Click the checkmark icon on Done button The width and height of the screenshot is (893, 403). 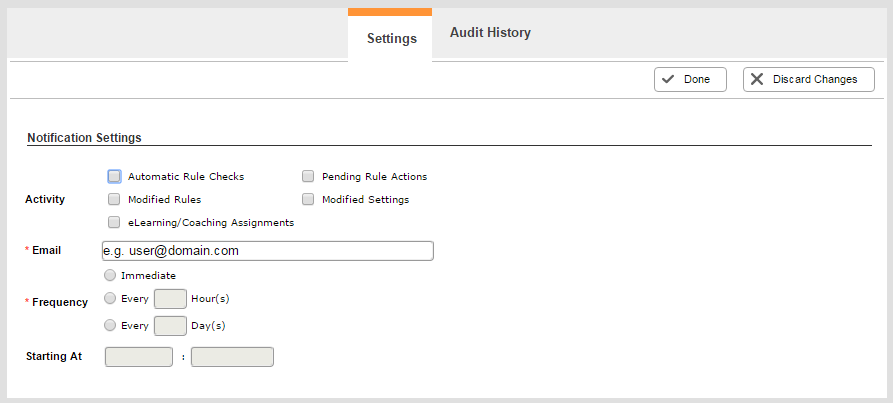pos(669,79)
